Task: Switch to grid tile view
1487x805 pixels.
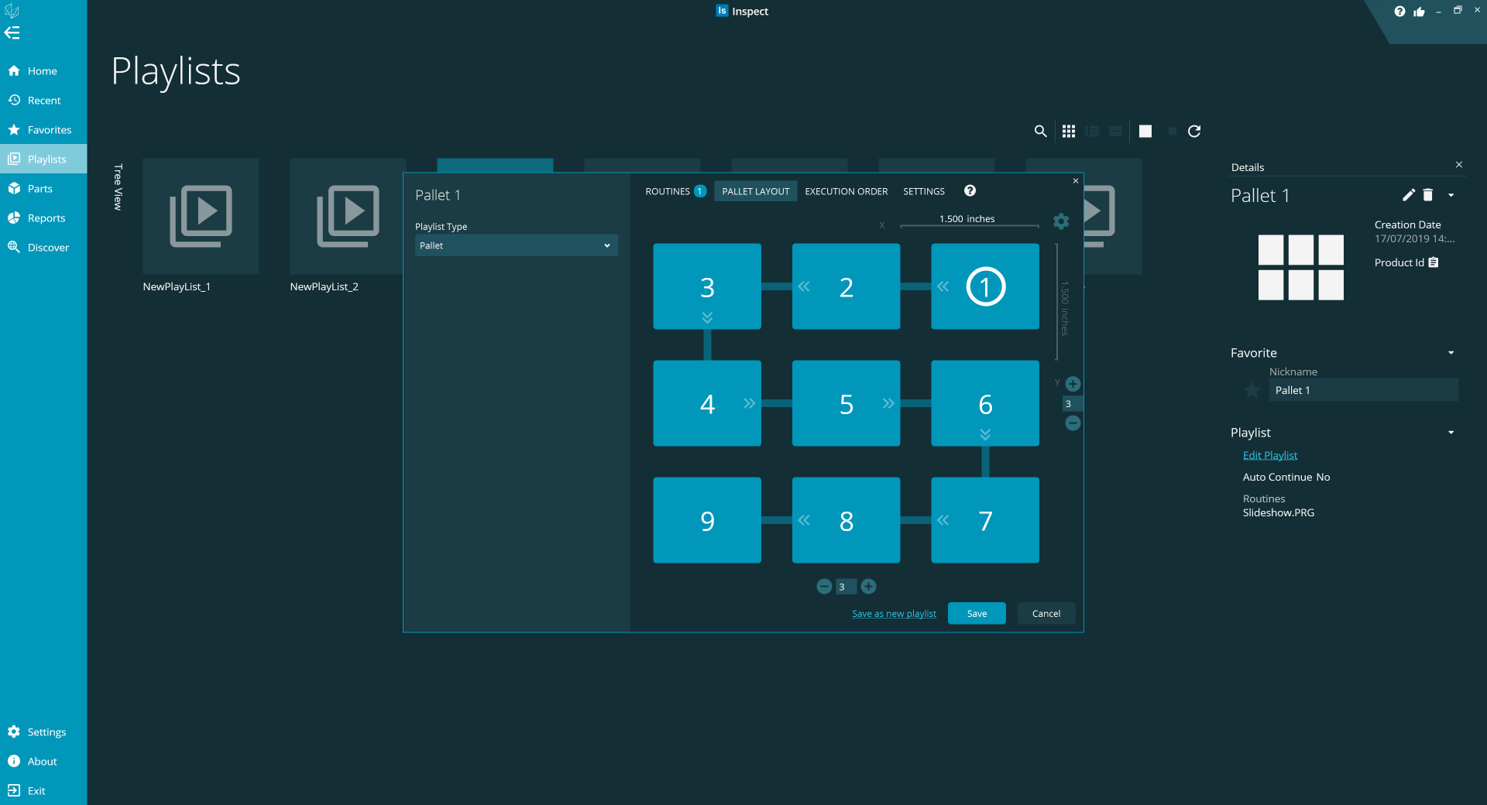Action: click(1068, 131)
